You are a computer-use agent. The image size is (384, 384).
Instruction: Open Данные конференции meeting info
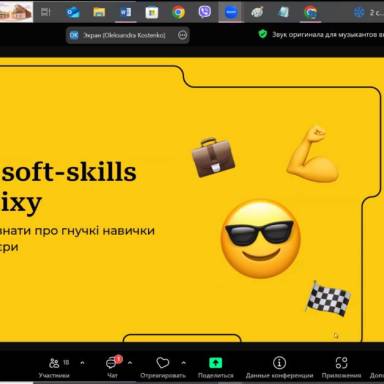(x=279, y=368)
